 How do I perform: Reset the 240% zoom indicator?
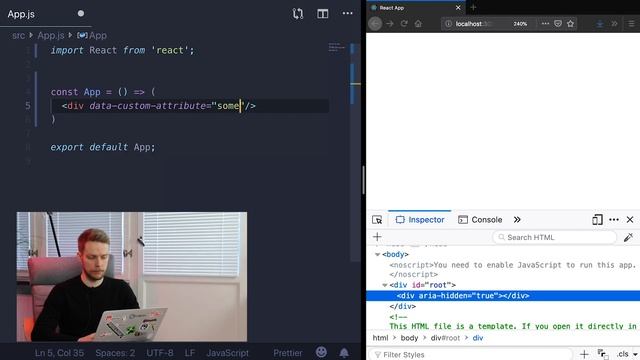(x=520, y=24)
